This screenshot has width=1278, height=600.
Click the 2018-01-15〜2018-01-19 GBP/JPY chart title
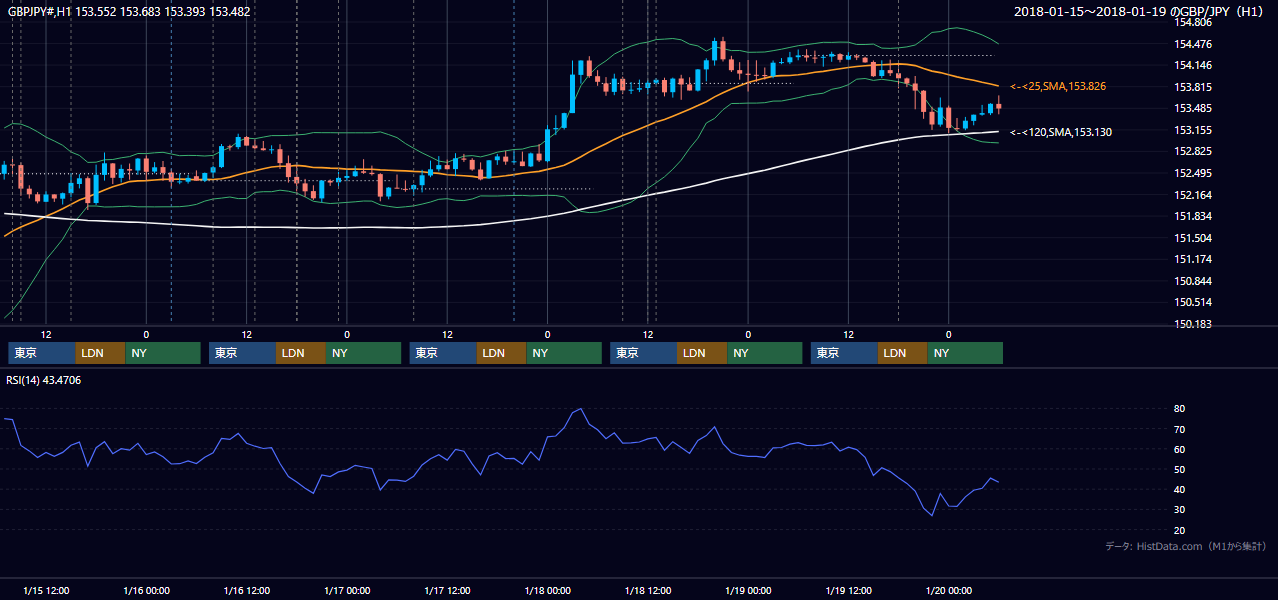pos(1140,12)
